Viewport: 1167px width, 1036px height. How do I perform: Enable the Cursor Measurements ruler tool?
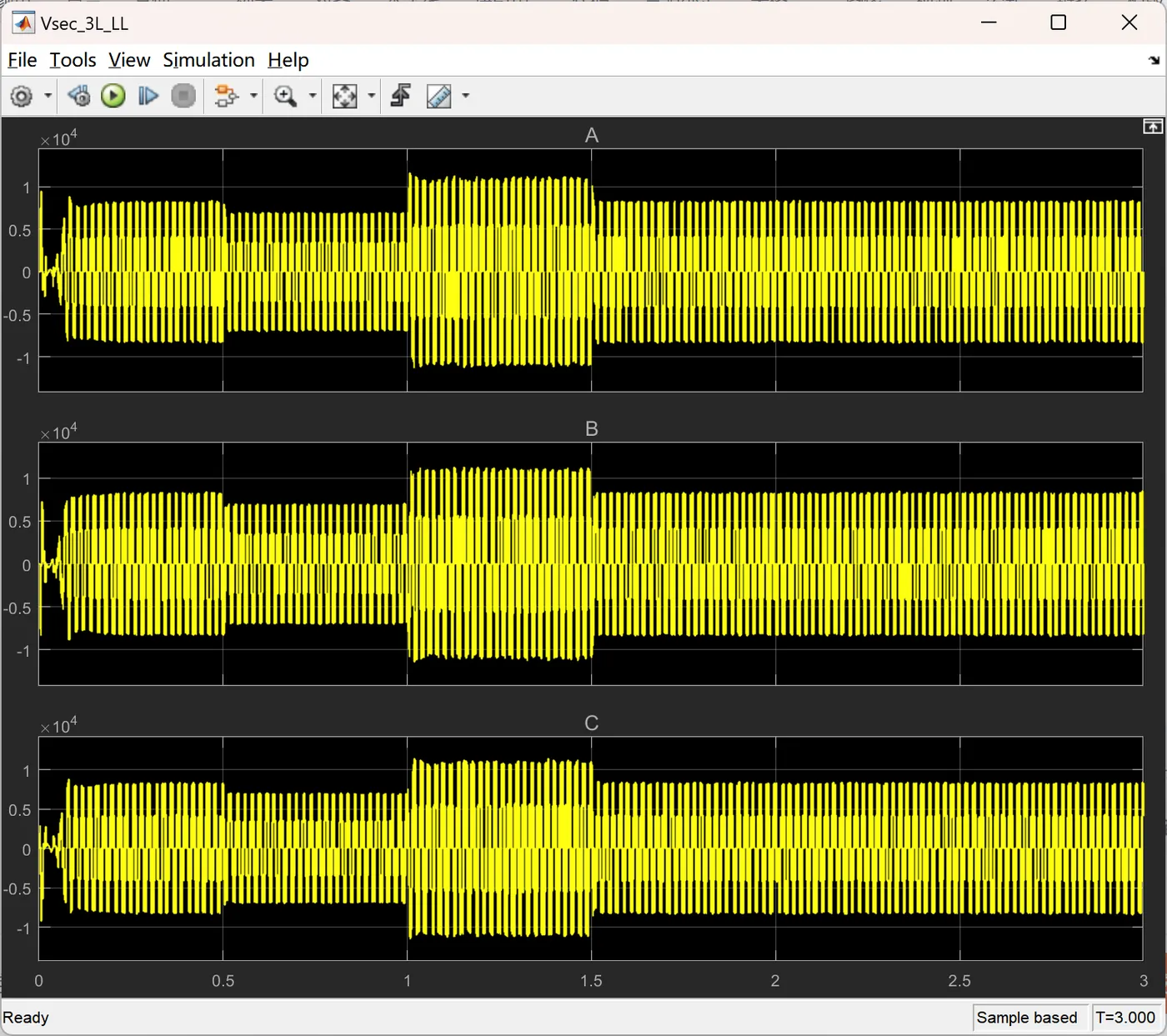click(x=439, y=97)
